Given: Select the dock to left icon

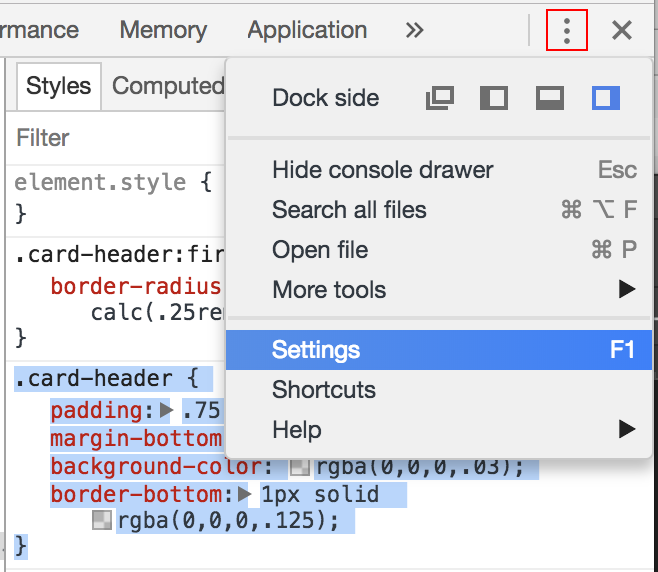Looking at the screenshot, I should pyautogui.click(x=494, y=98).
